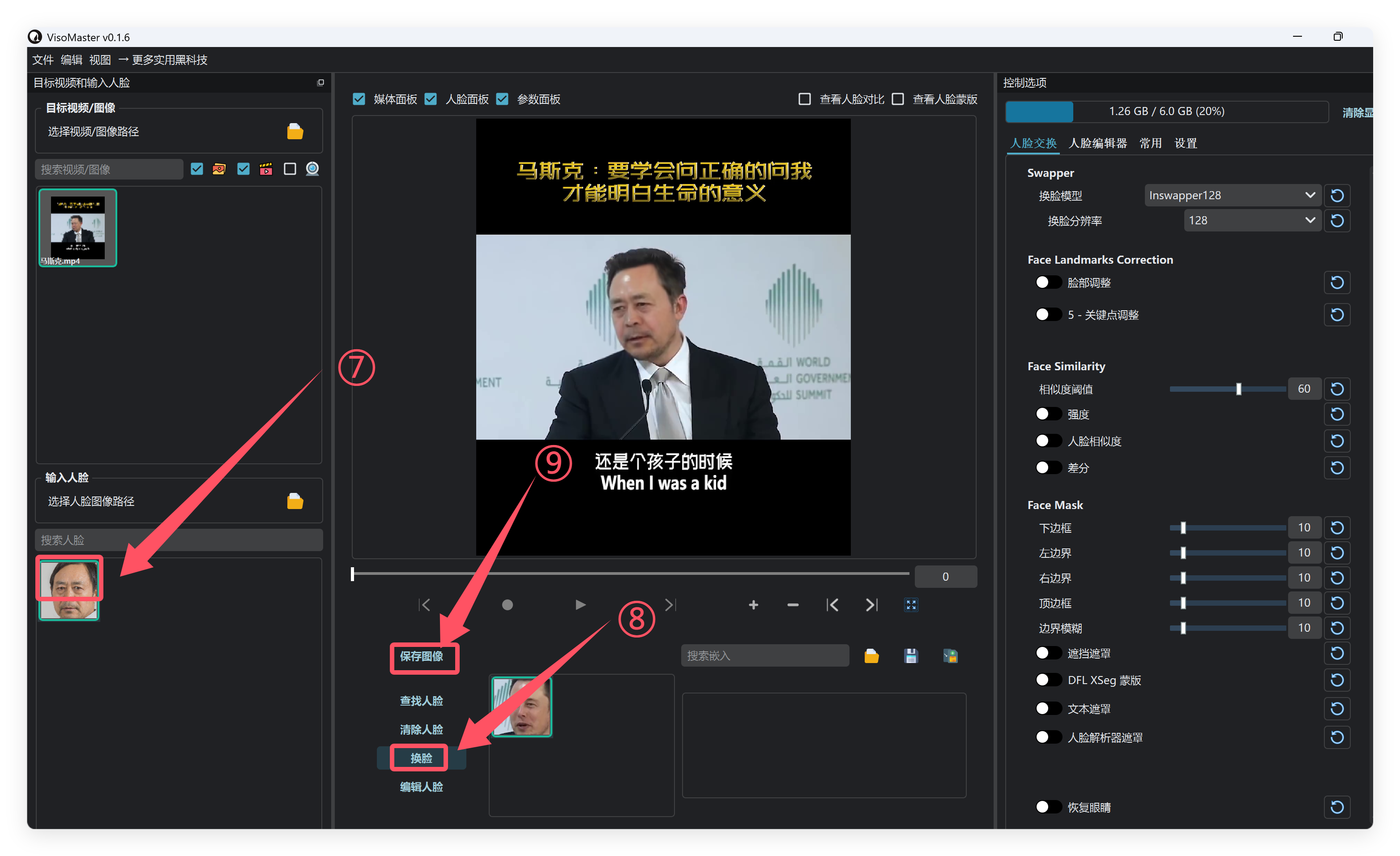Remove a marker with the minus icon
Screen dimensions: 1400x856
[x=793, y=605]
